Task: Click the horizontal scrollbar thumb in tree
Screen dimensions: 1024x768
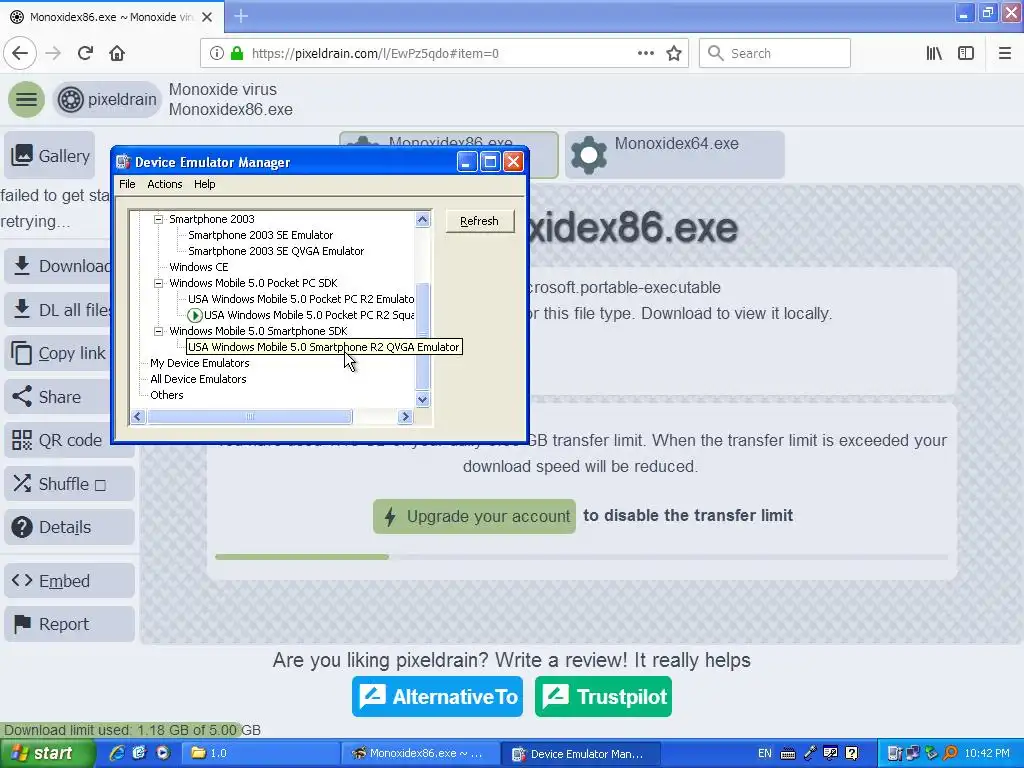Action: click(x=249, y=417)
